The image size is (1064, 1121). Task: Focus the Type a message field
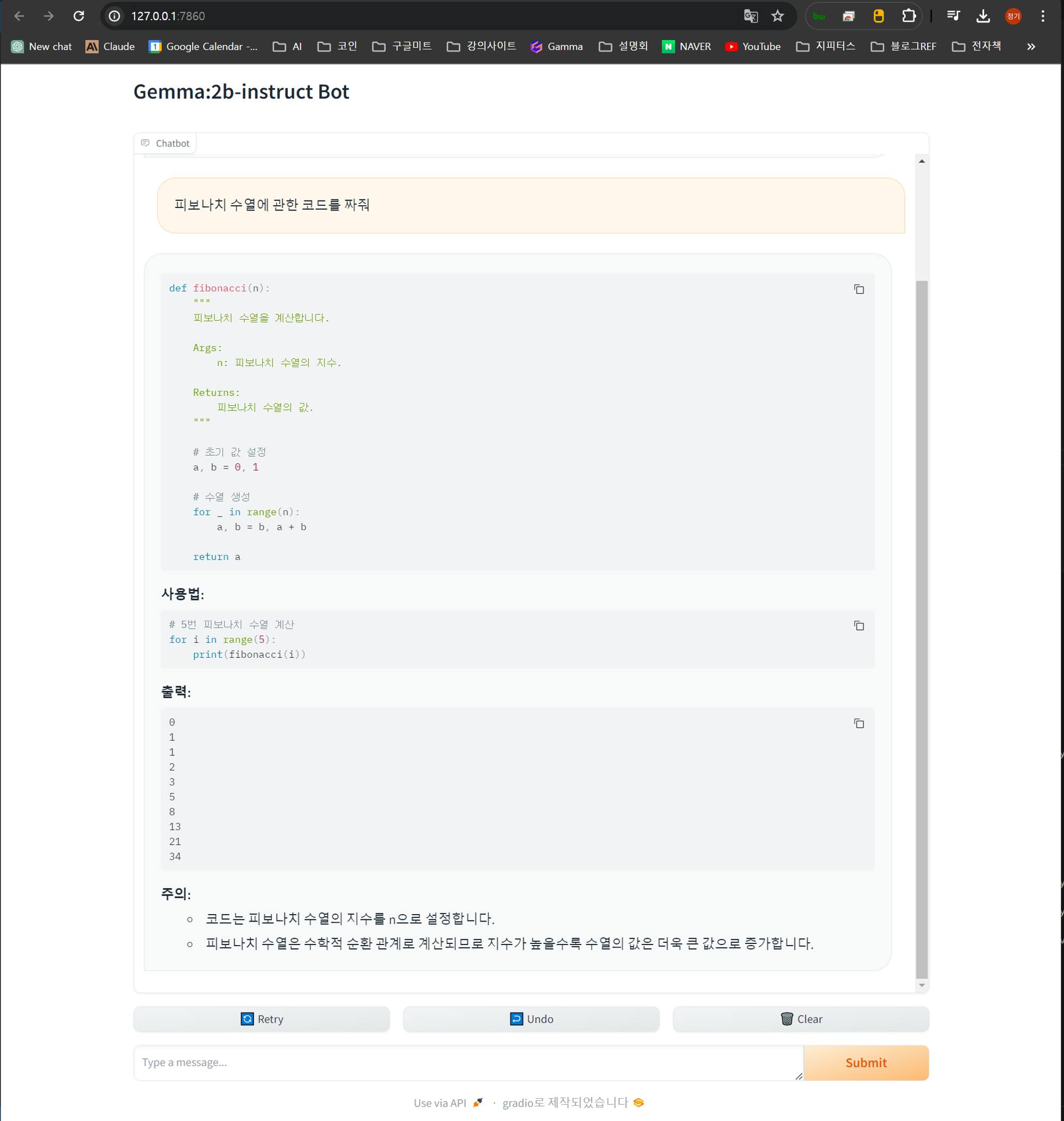point(468,1063)
